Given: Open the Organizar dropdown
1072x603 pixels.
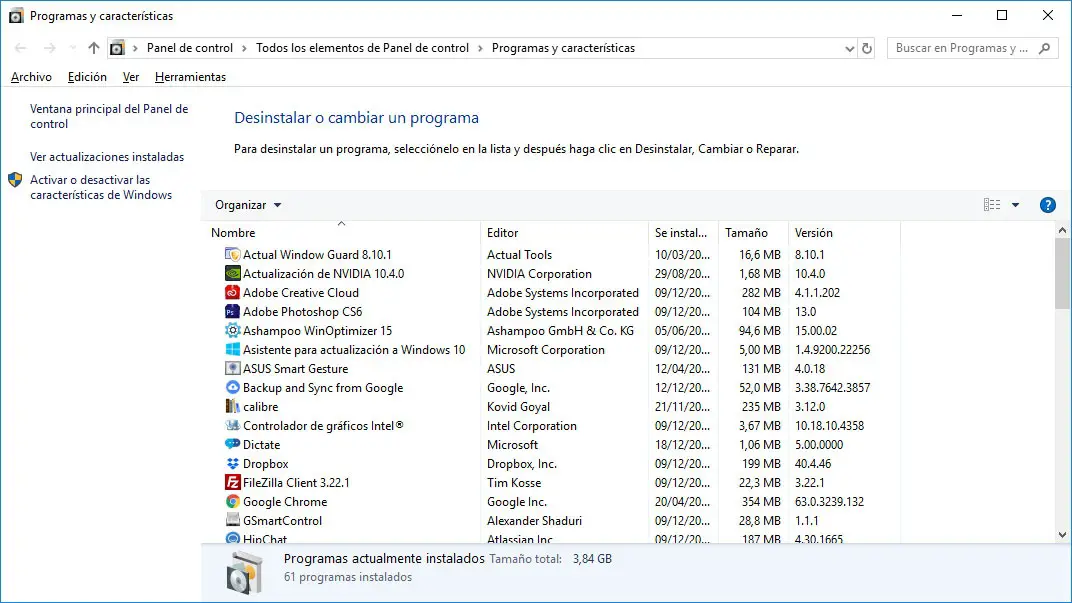Looking at the screenshot, I should [247, 205].
